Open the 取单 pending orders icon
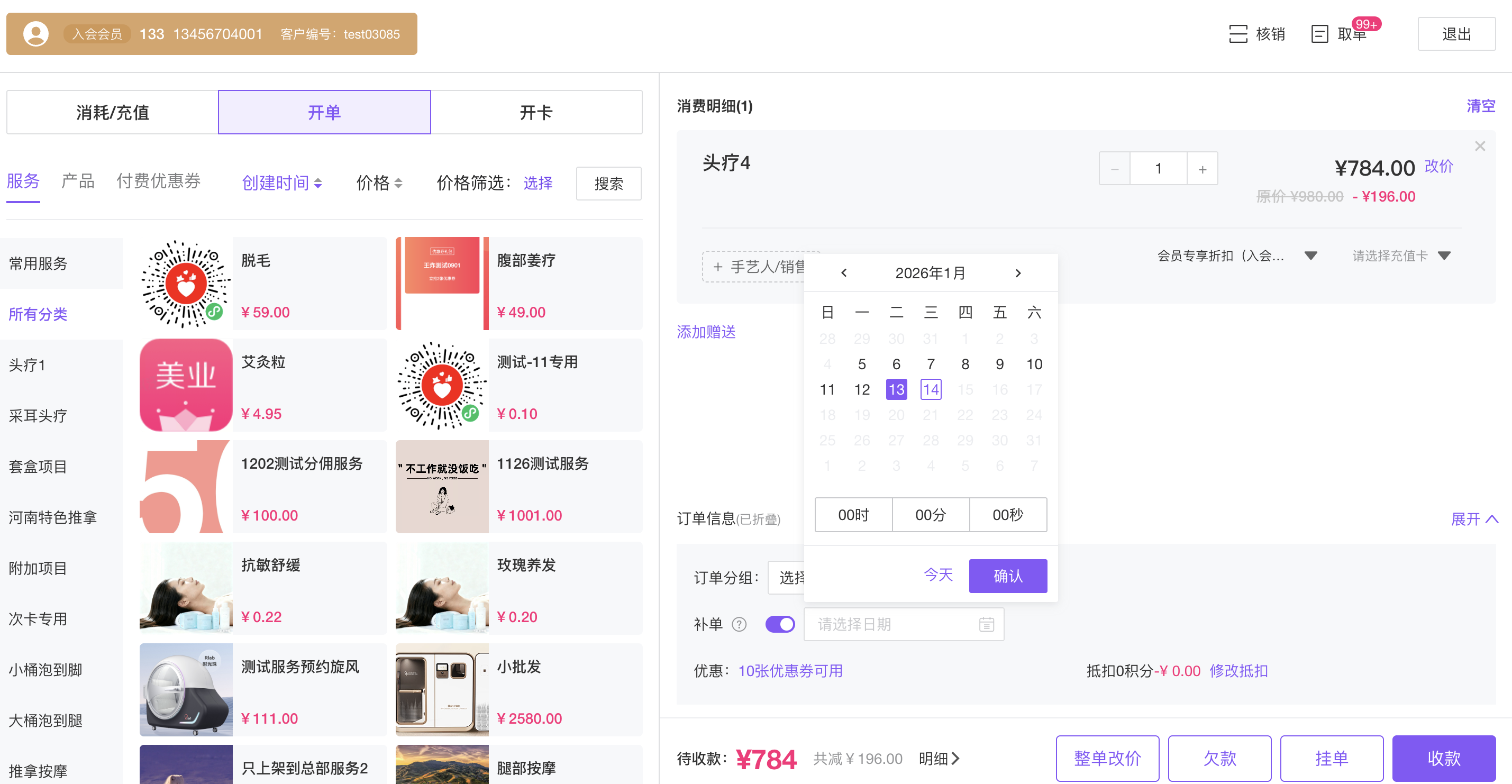The height and width of the screenshot is (784, 1512). point(1319,34)
